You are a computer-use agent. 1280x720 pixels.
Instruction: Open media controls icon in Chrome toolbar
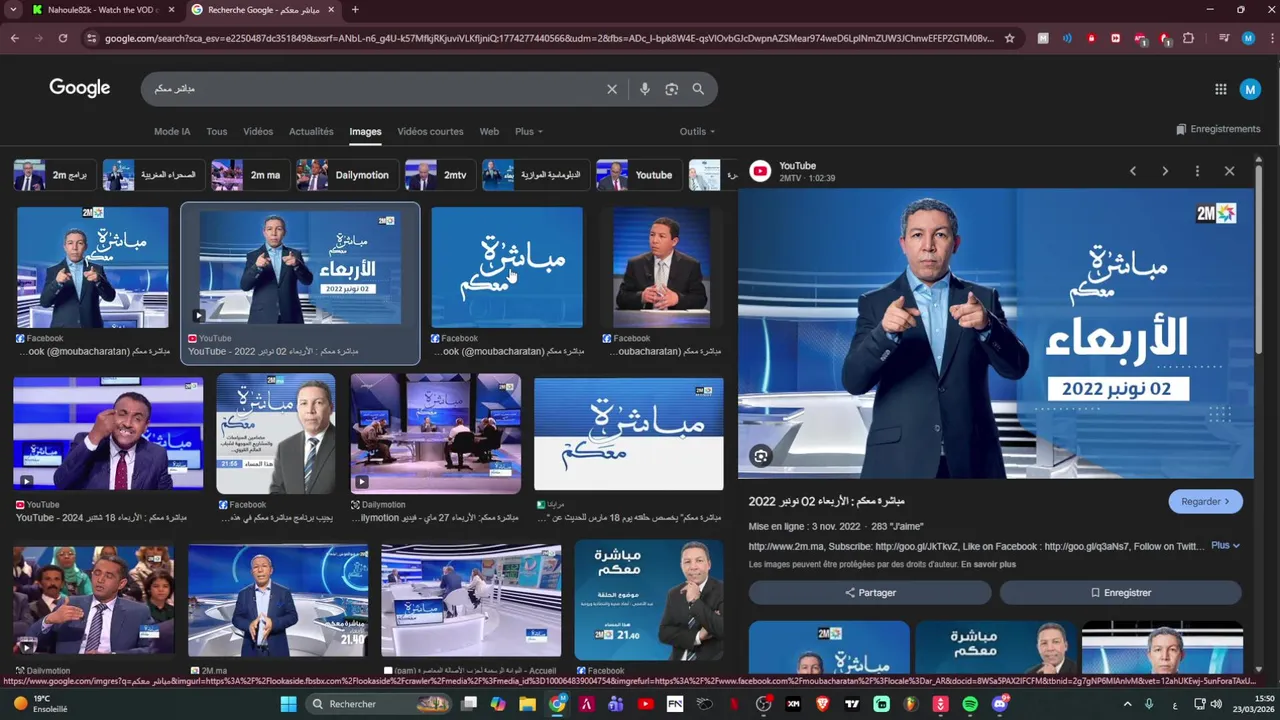tap(1224, 38)
